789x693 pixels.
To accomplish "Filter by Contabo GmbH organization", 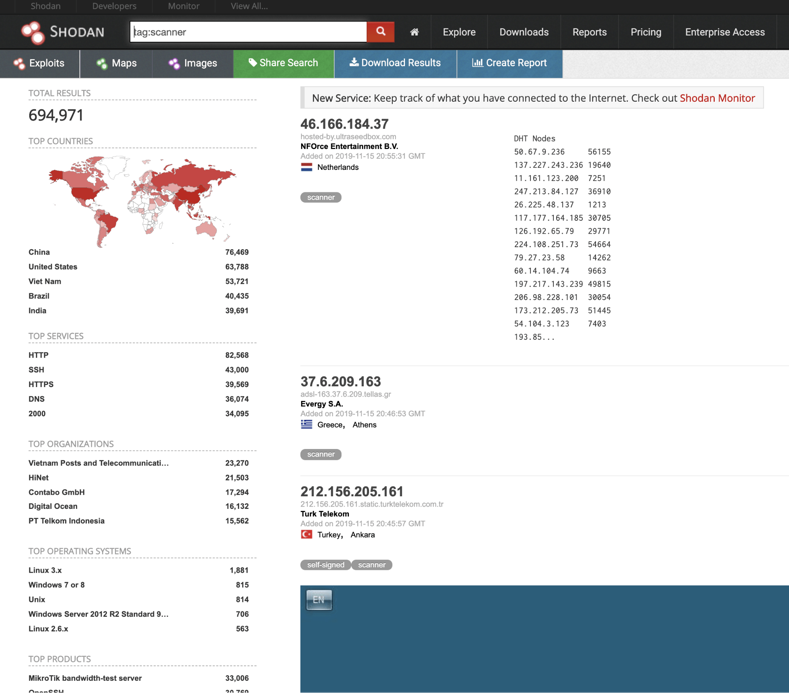I will coord(56,492).
